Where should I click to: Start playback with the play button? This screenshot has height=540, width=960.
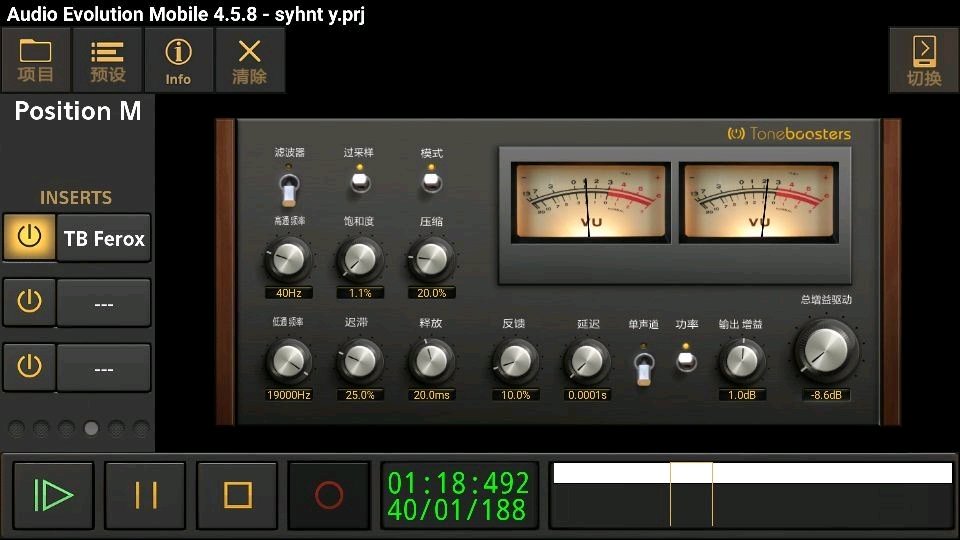point(53,495)
